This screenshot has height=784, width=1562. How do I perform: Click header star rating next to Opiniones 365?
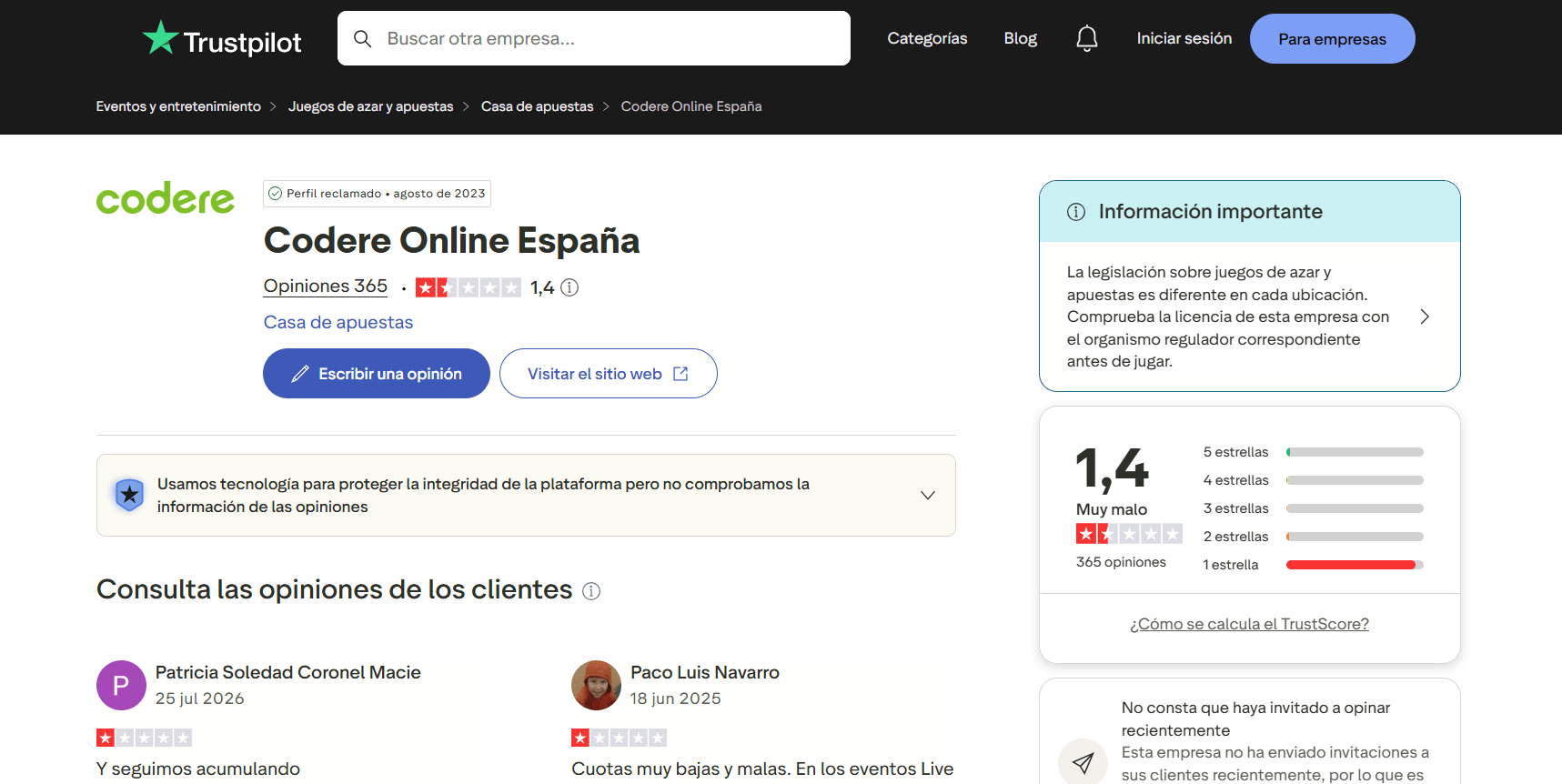(469, 287)
